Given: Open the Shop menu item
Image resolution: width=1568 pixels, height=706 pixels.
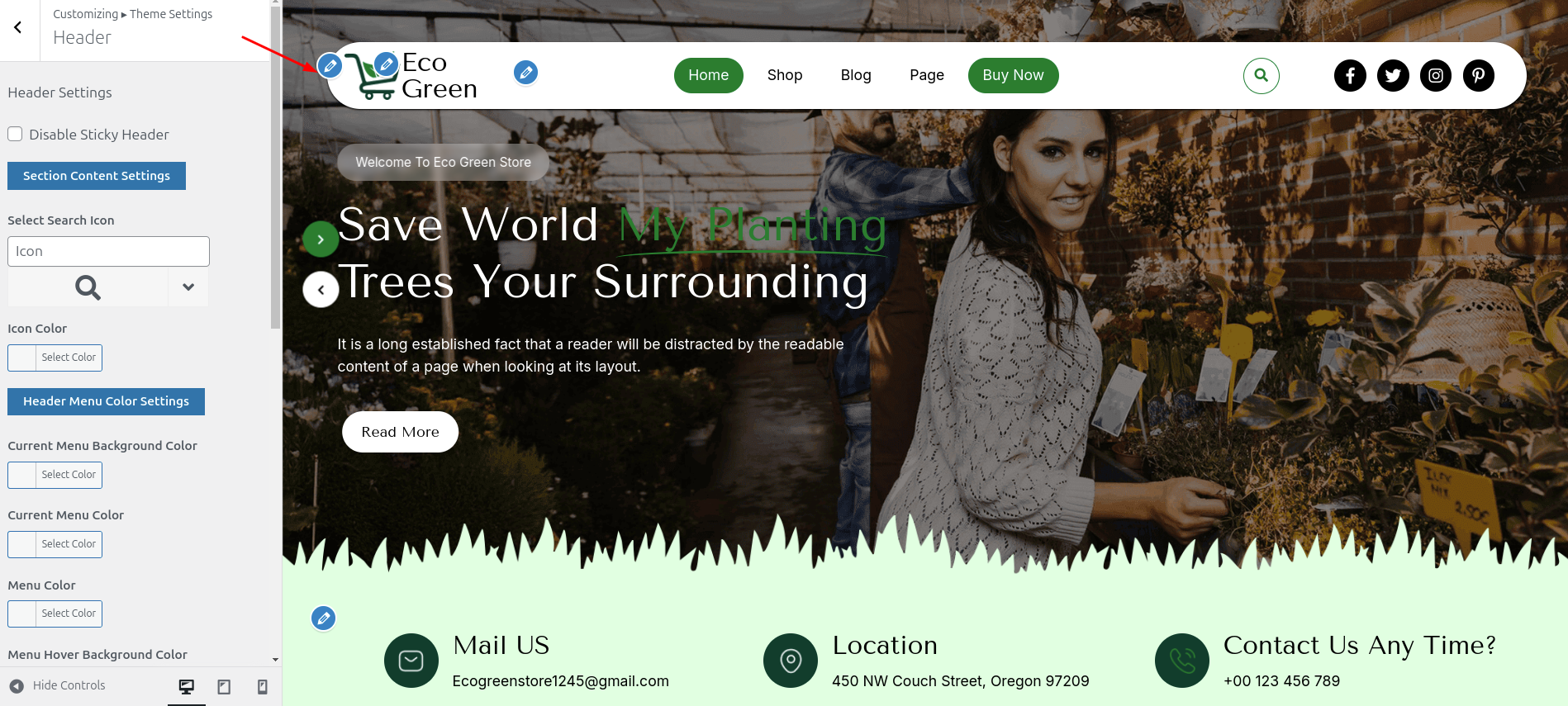Looking at the screenshot, I should pos(785,75).
